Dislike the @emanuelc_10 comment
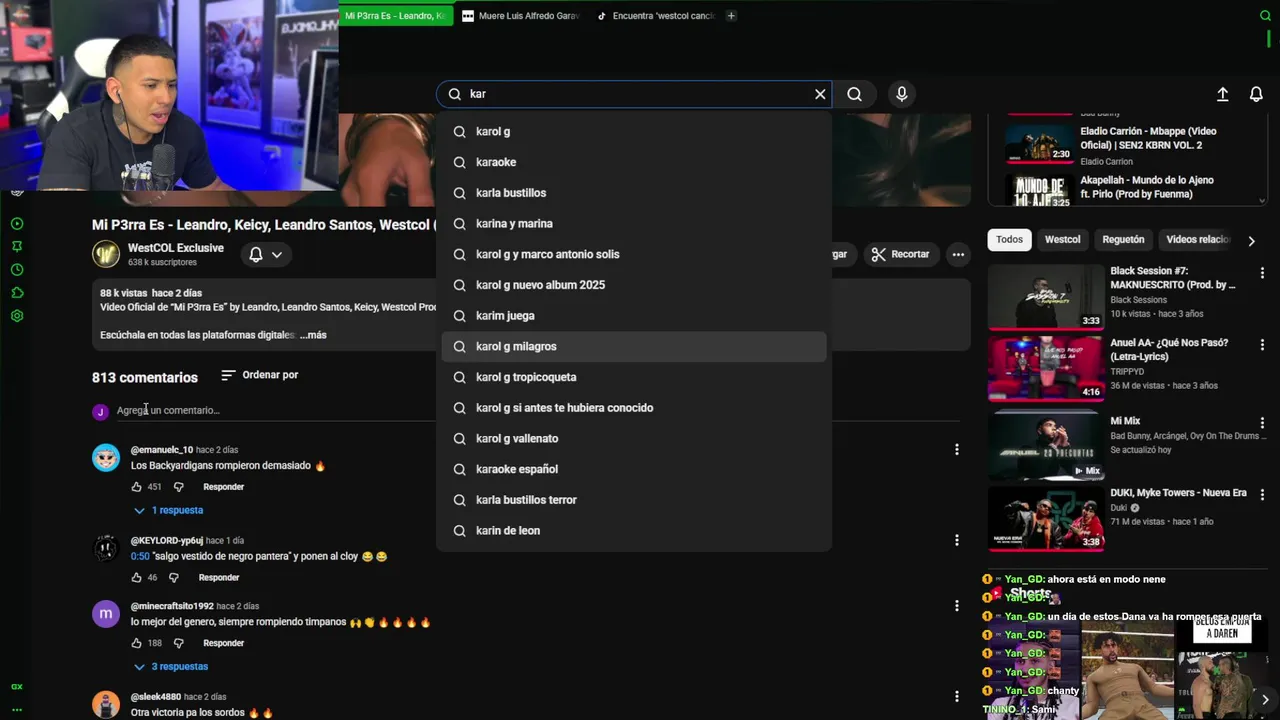 179,487
